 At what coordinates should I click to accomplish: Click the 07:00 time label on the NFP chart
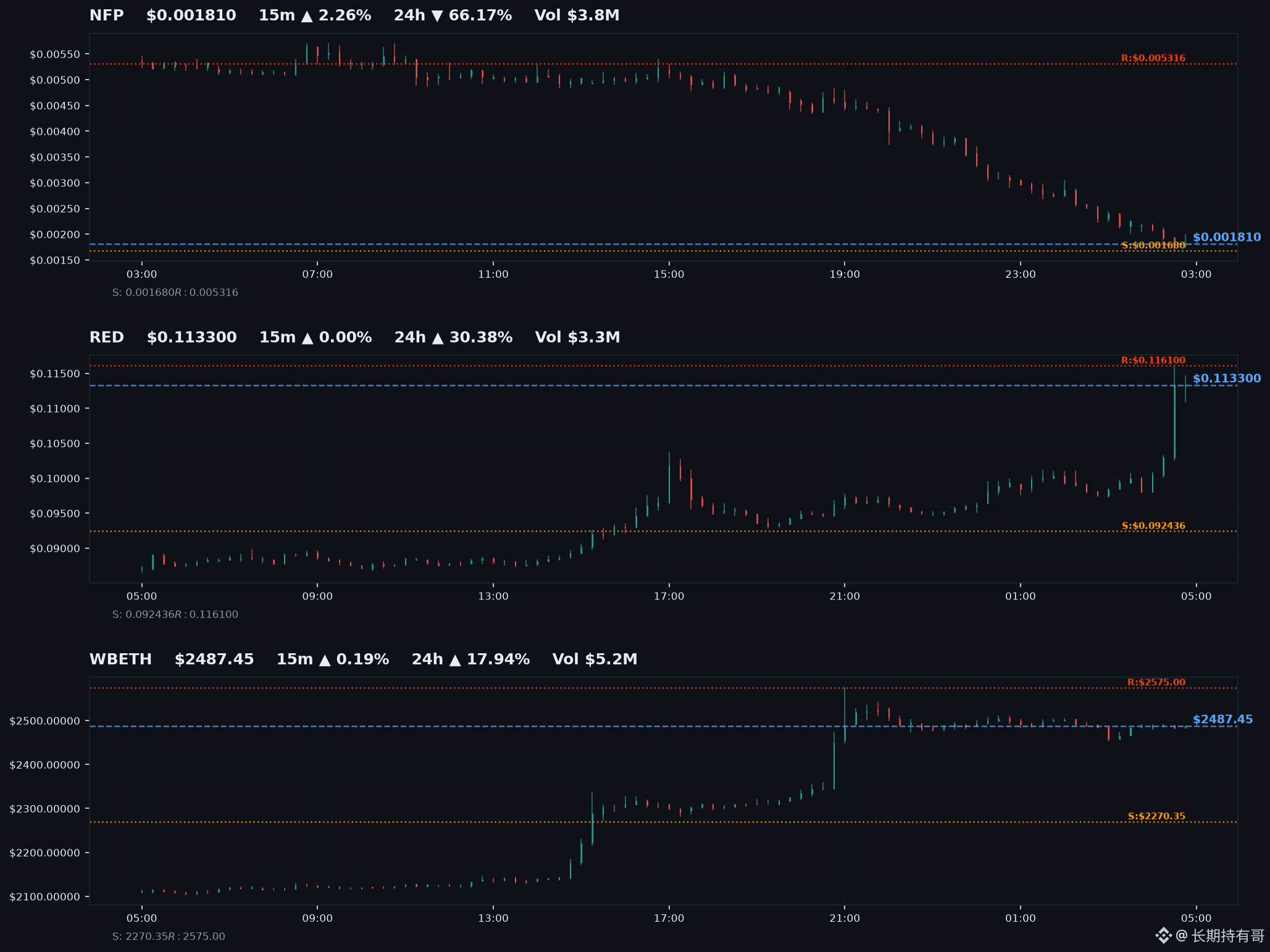(317, 274)
